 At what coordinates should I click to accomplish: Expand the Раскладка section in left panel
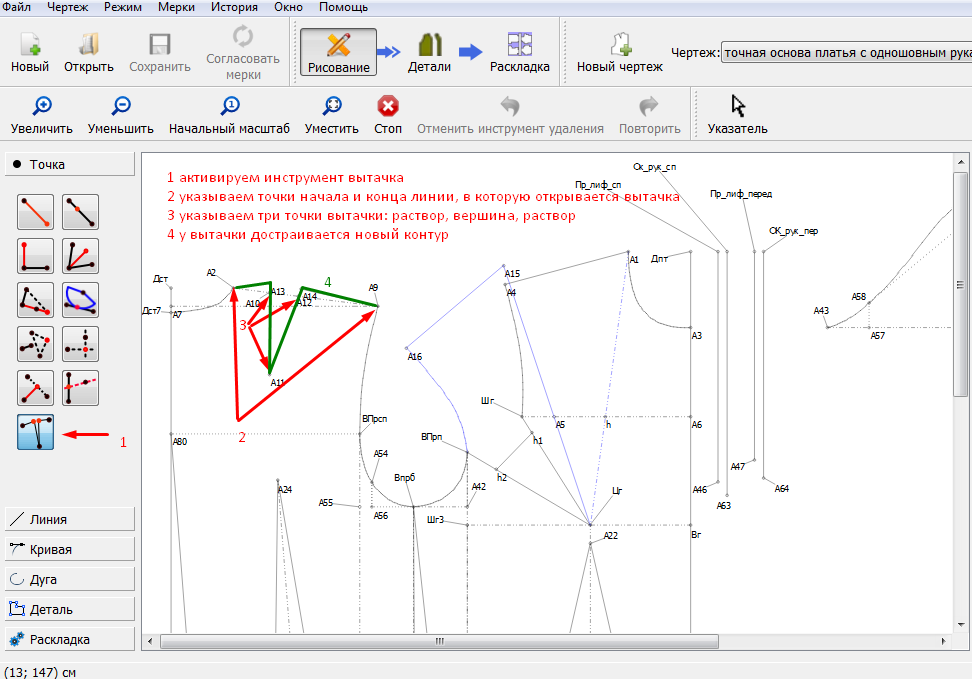coord(70,639)
